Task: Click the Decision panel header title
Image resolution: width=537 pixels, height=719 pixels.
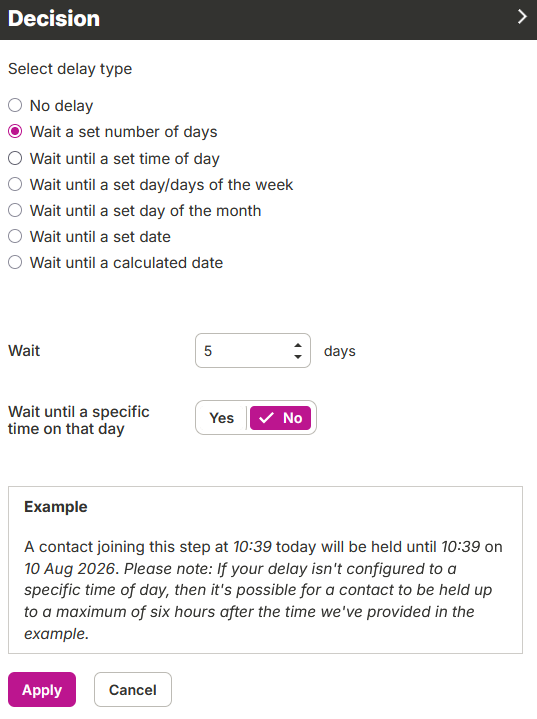Action: 54,19
